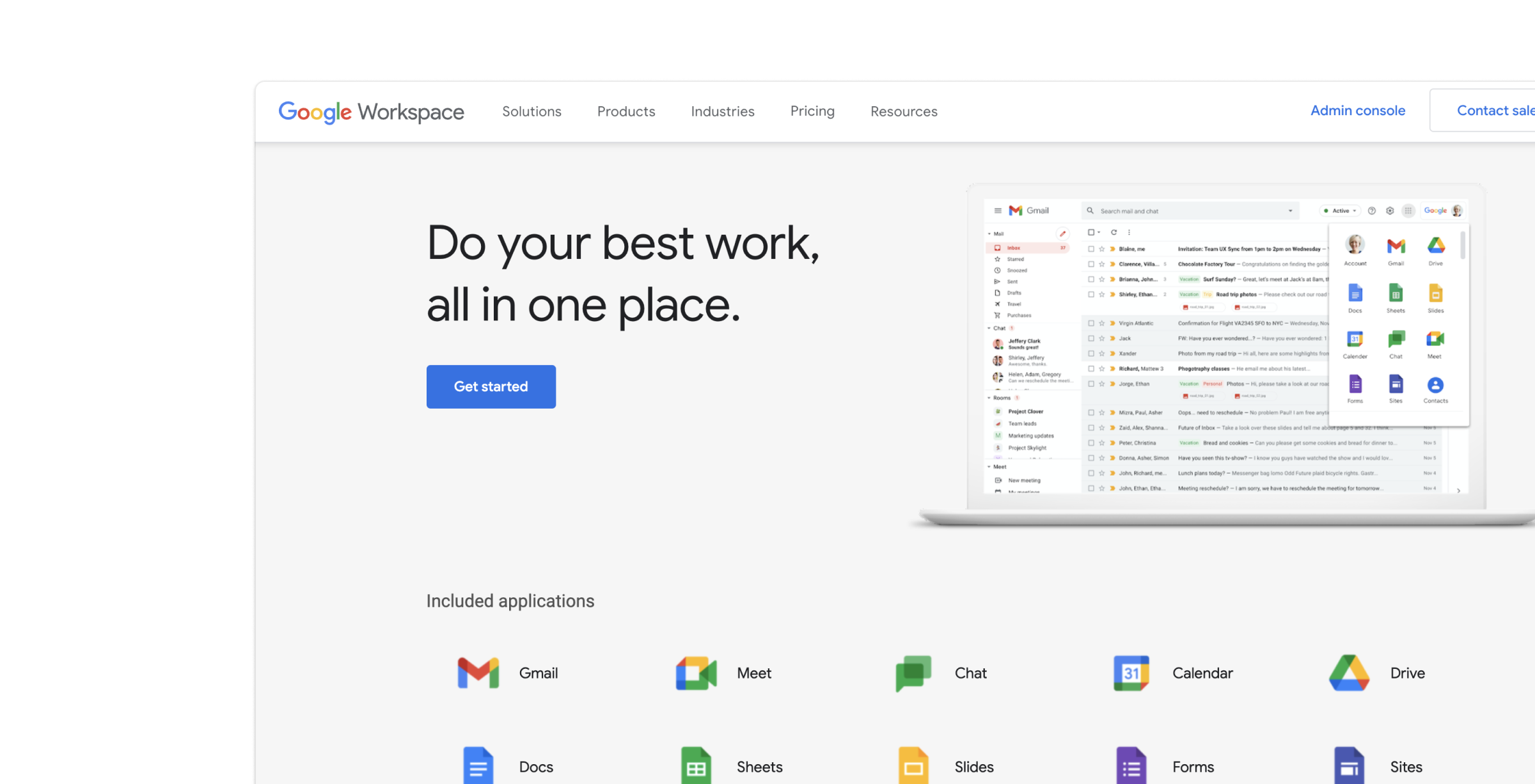Open the Products navigation menu
The width and height of the screenshot is (1535, 784).
point(626,111)
